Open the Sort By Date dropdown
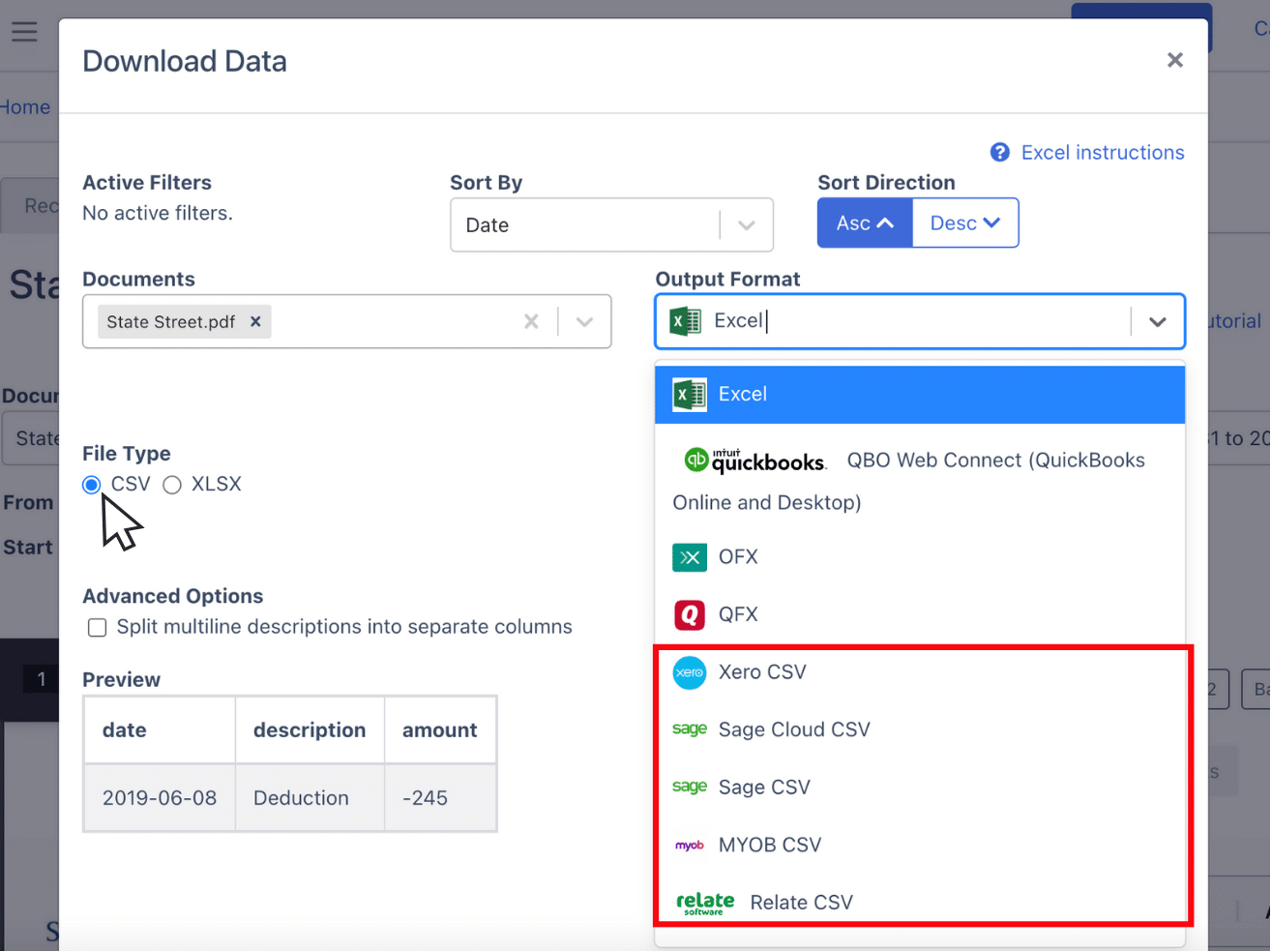 click(611, 225)
